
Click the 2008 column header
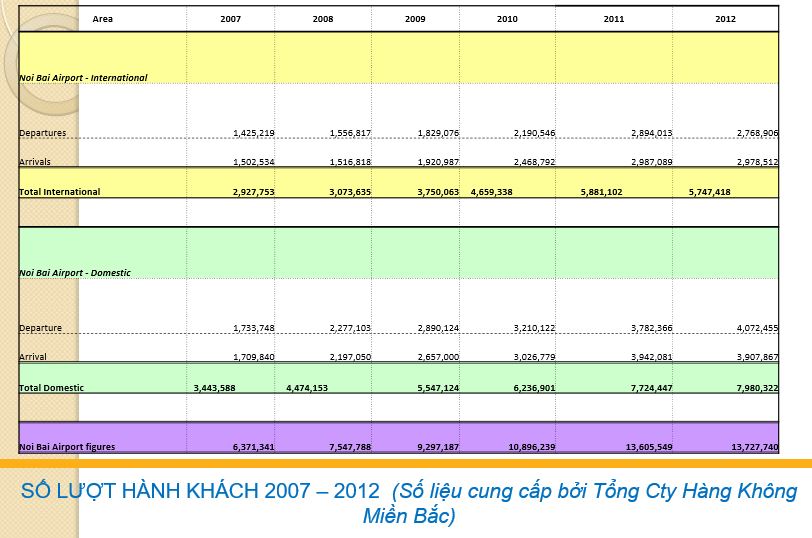[323, 19]
